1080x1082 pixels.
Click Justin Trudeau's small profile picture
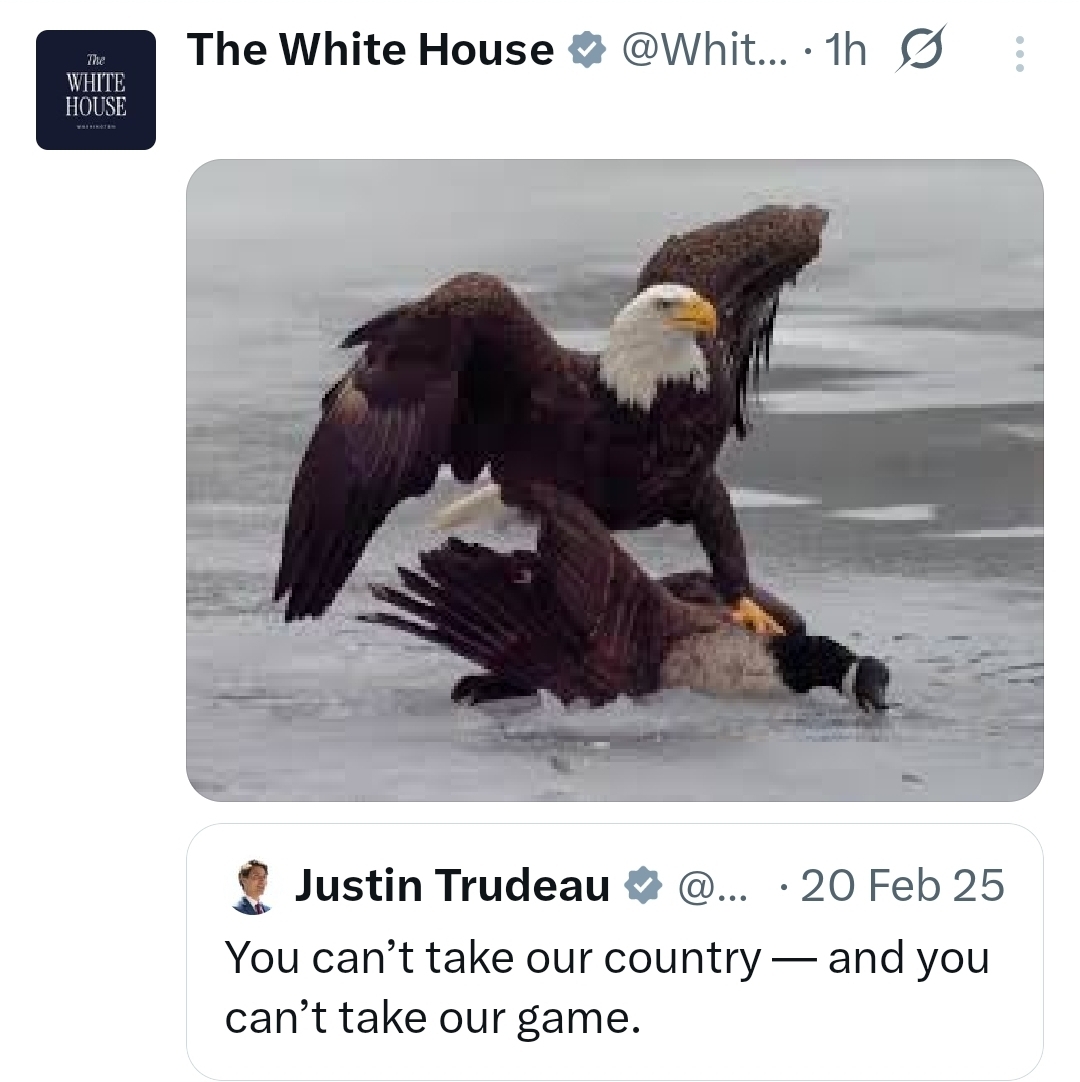pos(251,887)
